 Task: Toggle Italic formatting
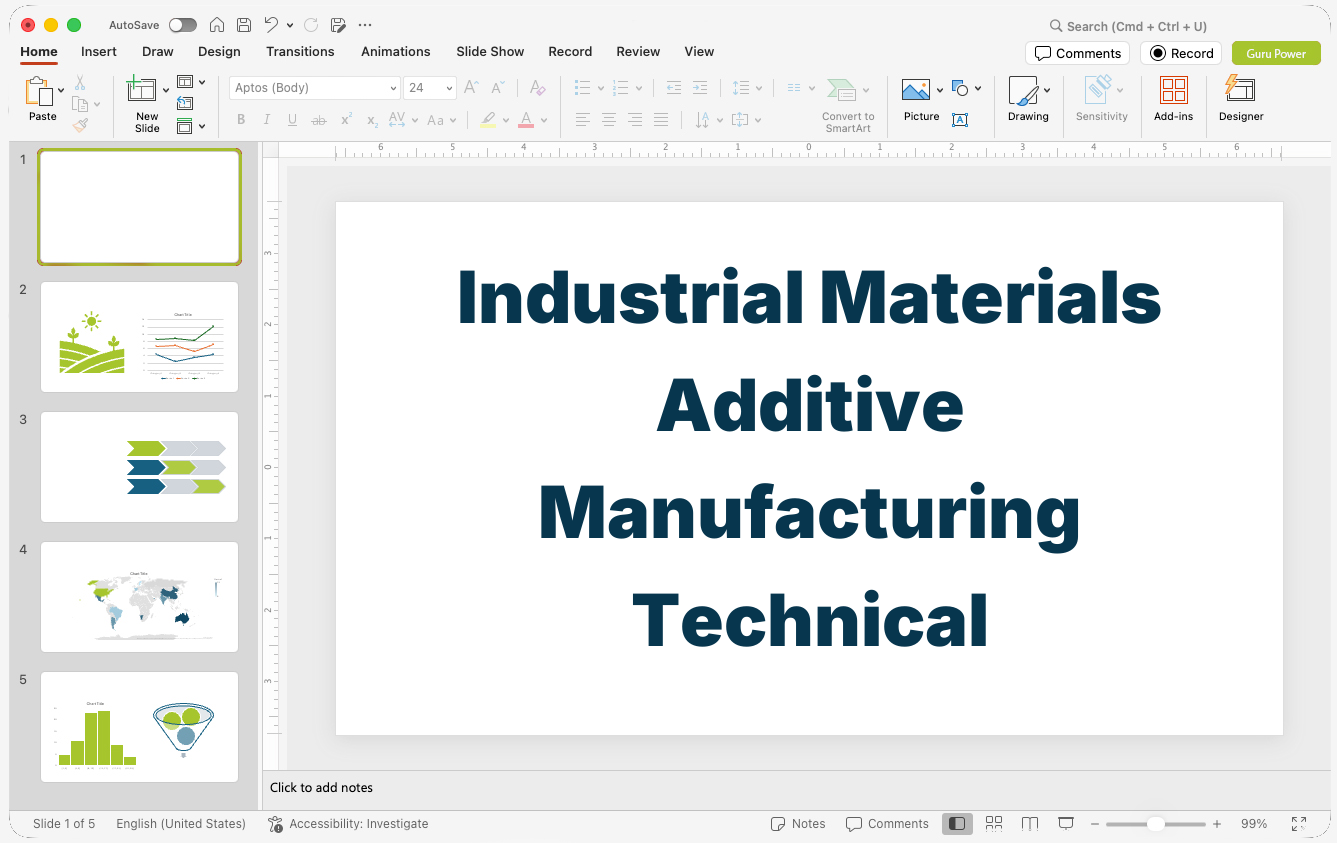click(266, 120)
